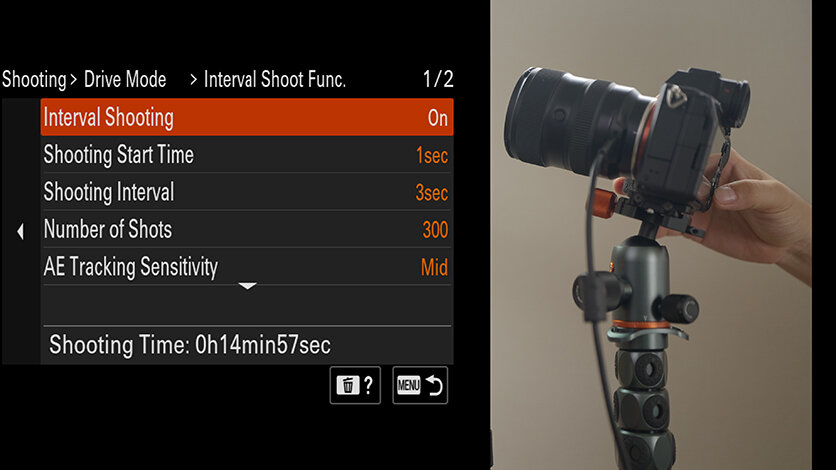Select the Shooting breadcrumb item
Screen dimensions: 836x470
tap(34, 79)
